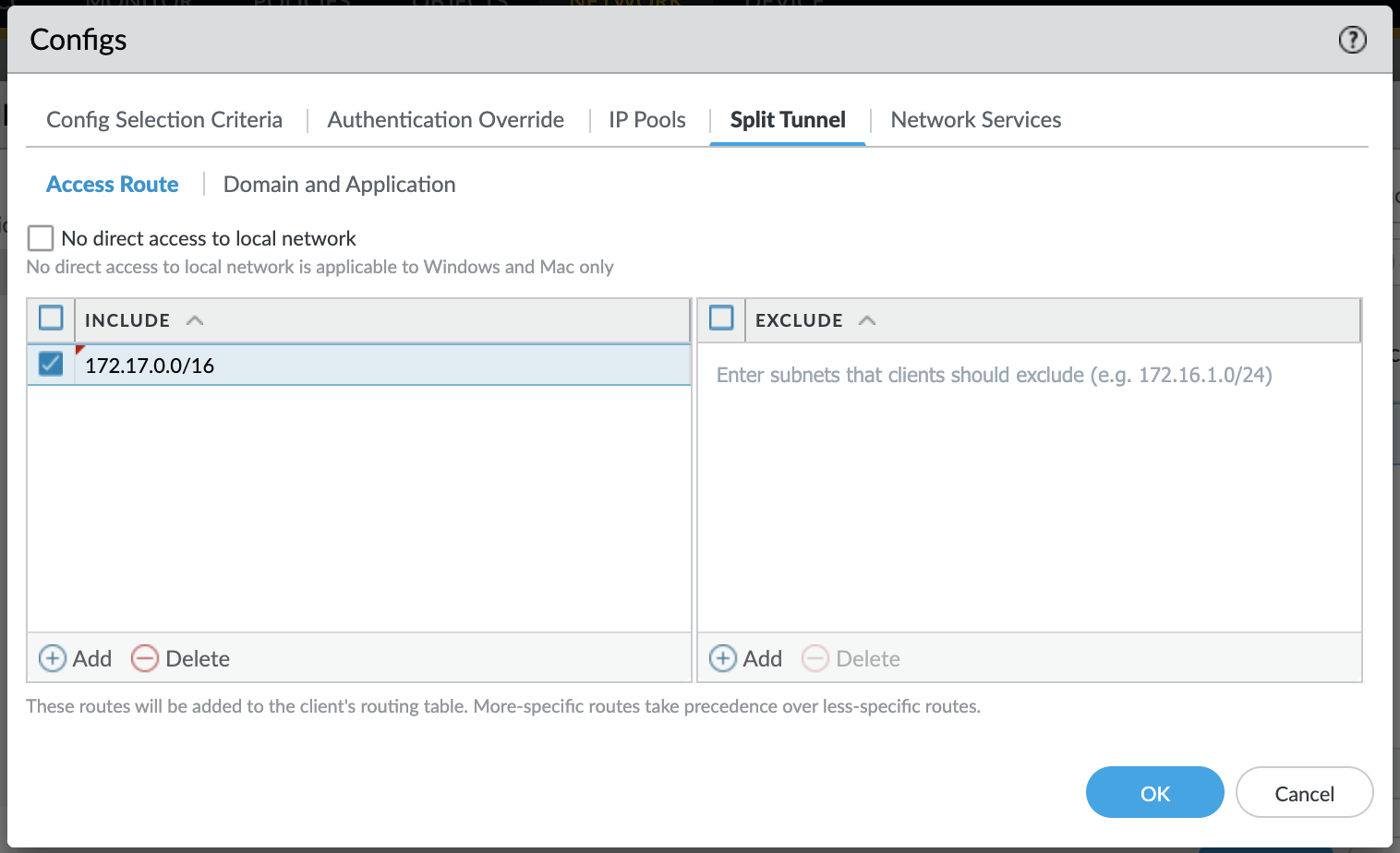Screen dimensions: 1400x853
Task: Click the plus icon under Exclude list
Action: [x=723, y=658]
